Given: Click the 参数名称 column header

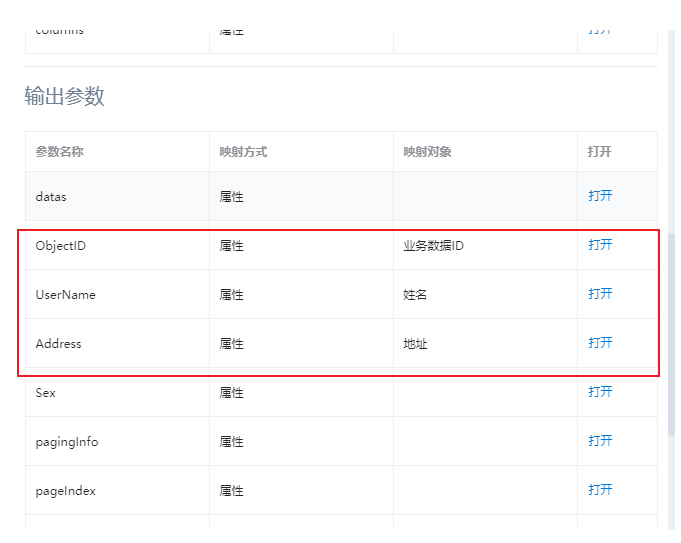Looking at the screenshot, I should click(60, 152).
